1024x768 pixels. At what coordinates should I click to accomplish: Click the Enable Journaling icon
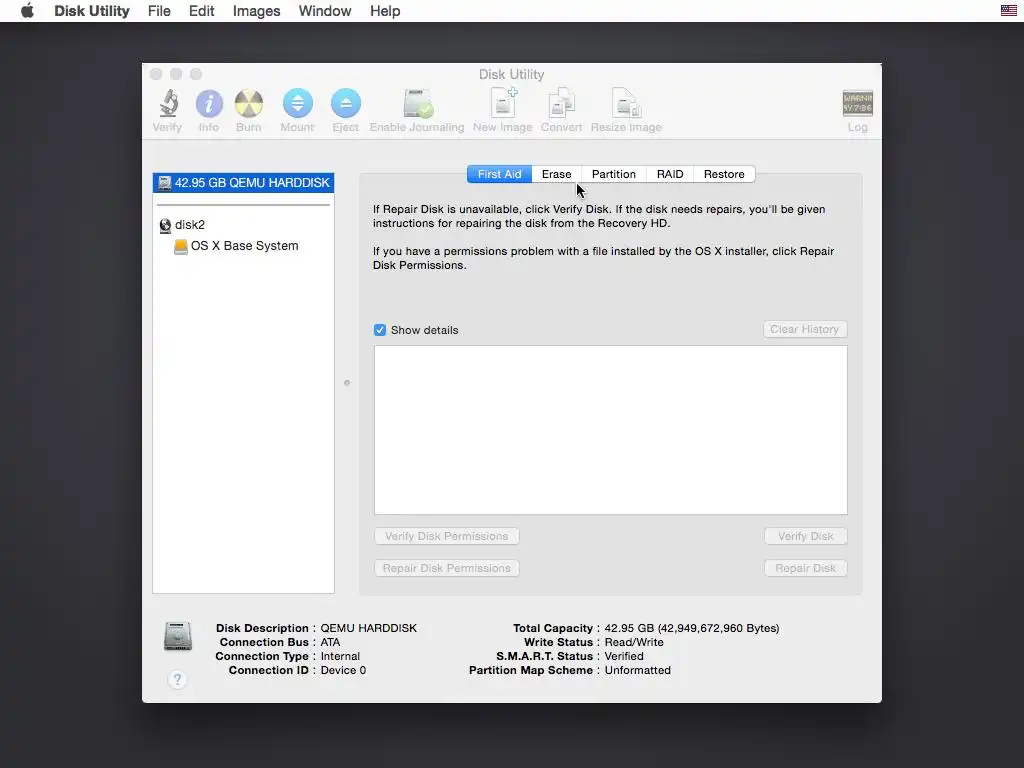click(x=418, y=103)
